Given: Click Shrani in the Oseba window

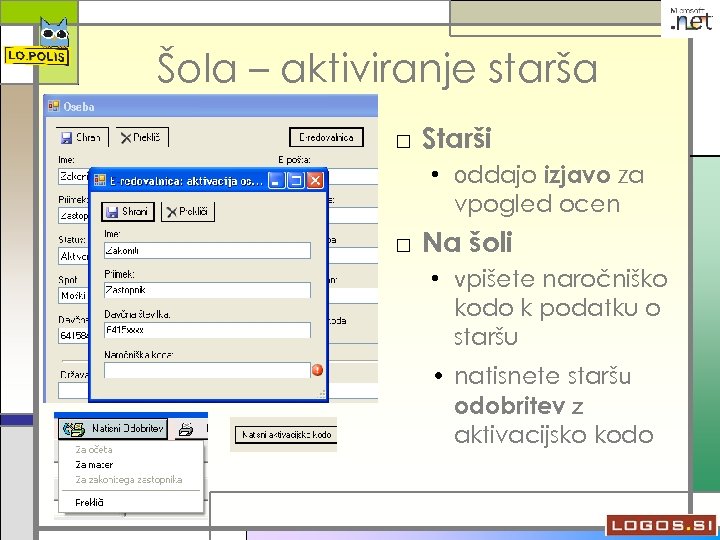Looking at the screenshot, I should pyautogui.click(x=82, y=137).
